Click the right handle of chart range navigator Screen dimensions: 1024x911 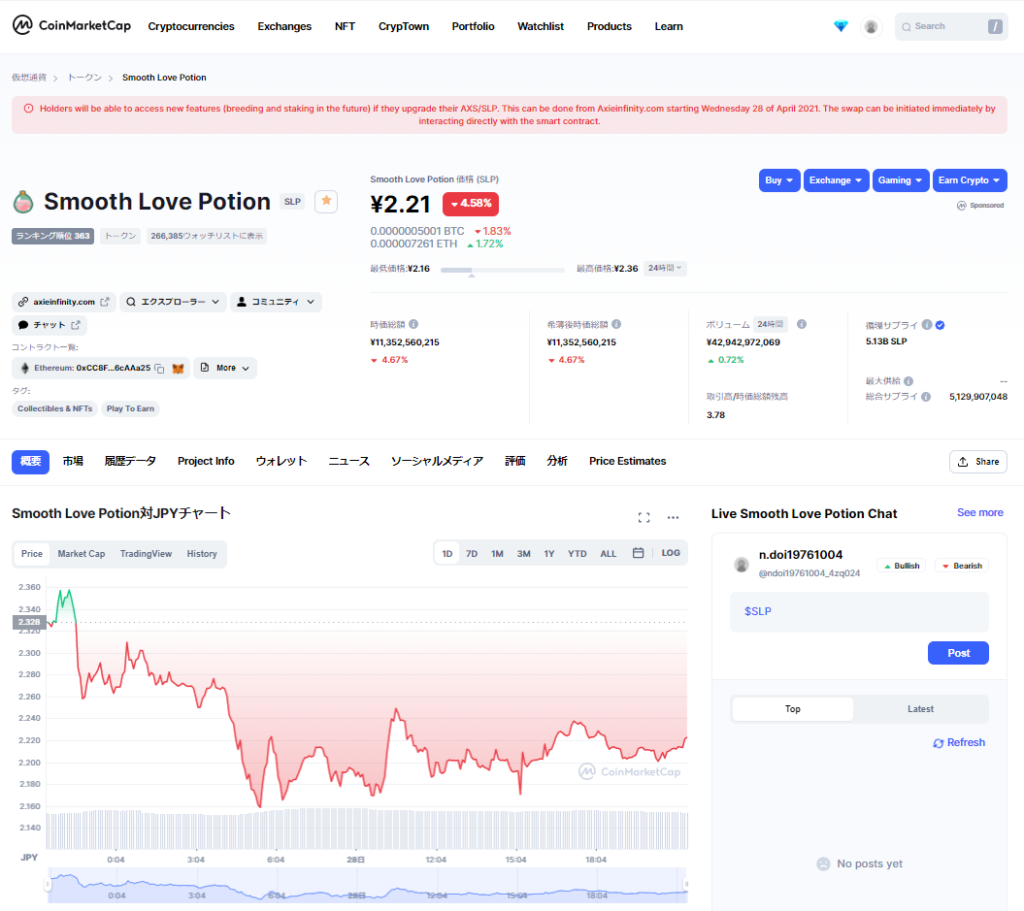point(686,885)
